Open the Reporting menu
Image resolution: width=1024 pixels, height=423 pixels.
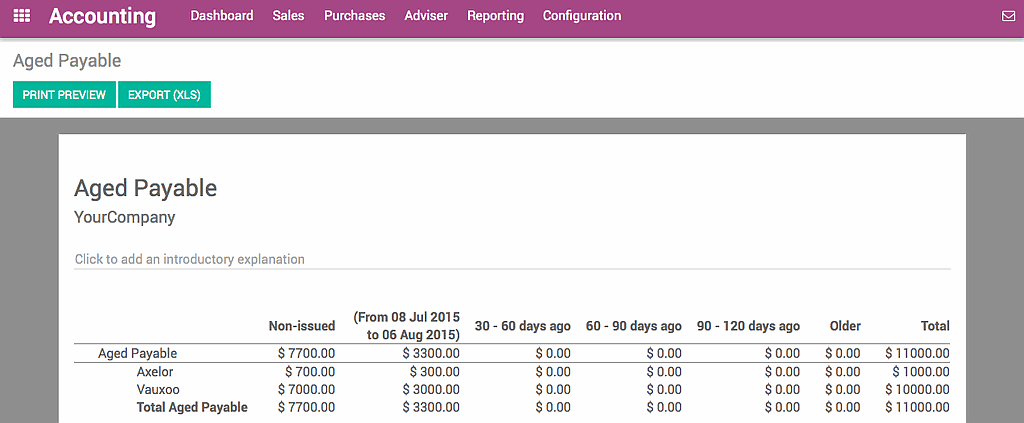pyautogui.click(x=495, y=16)
